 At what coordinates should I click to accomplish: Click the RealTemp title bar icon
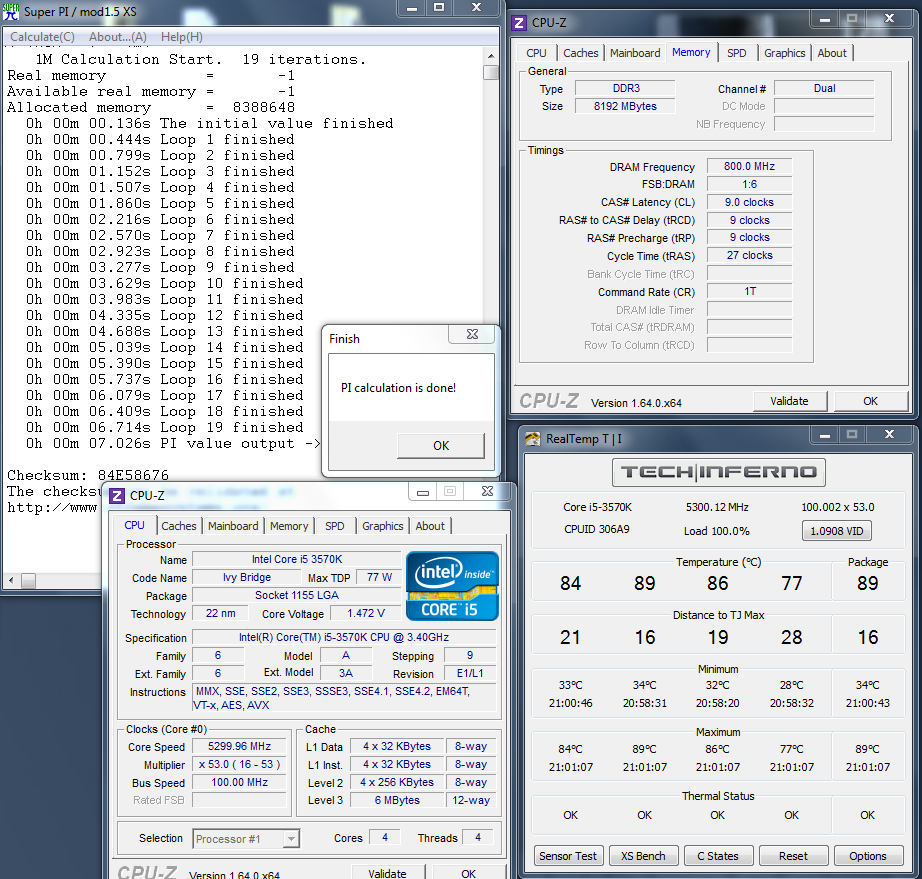(532, 439)
